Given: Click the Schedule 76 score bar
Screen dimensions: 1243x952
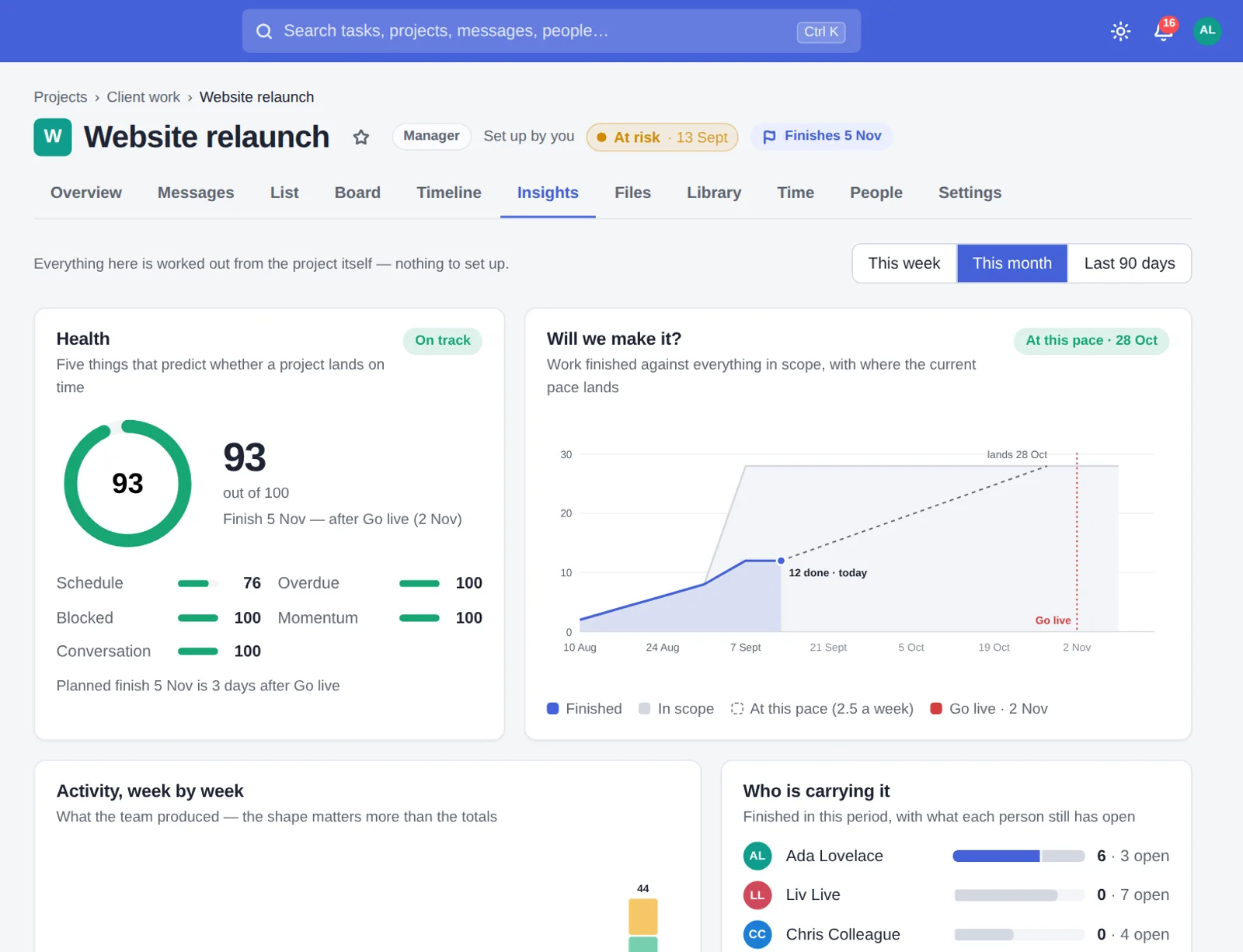Looking at the screenshot, I should pos(198,583).
